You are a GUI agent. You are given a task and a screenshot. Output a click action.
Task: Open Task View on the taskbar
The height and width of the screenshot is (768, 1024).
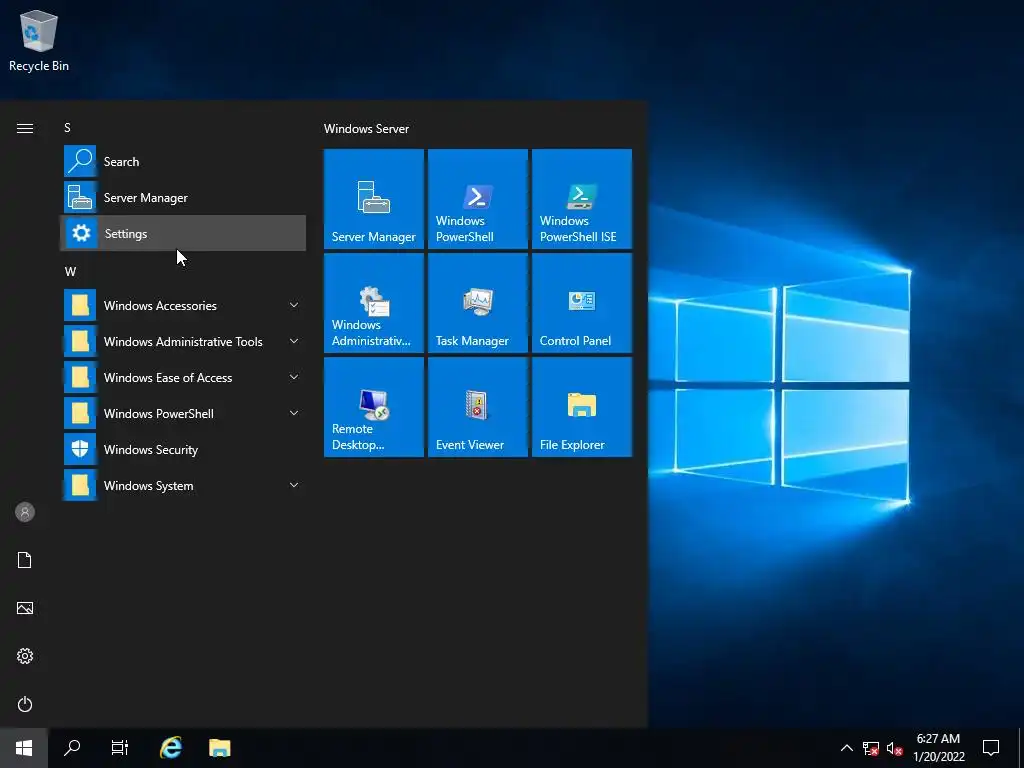coord(120,748)
